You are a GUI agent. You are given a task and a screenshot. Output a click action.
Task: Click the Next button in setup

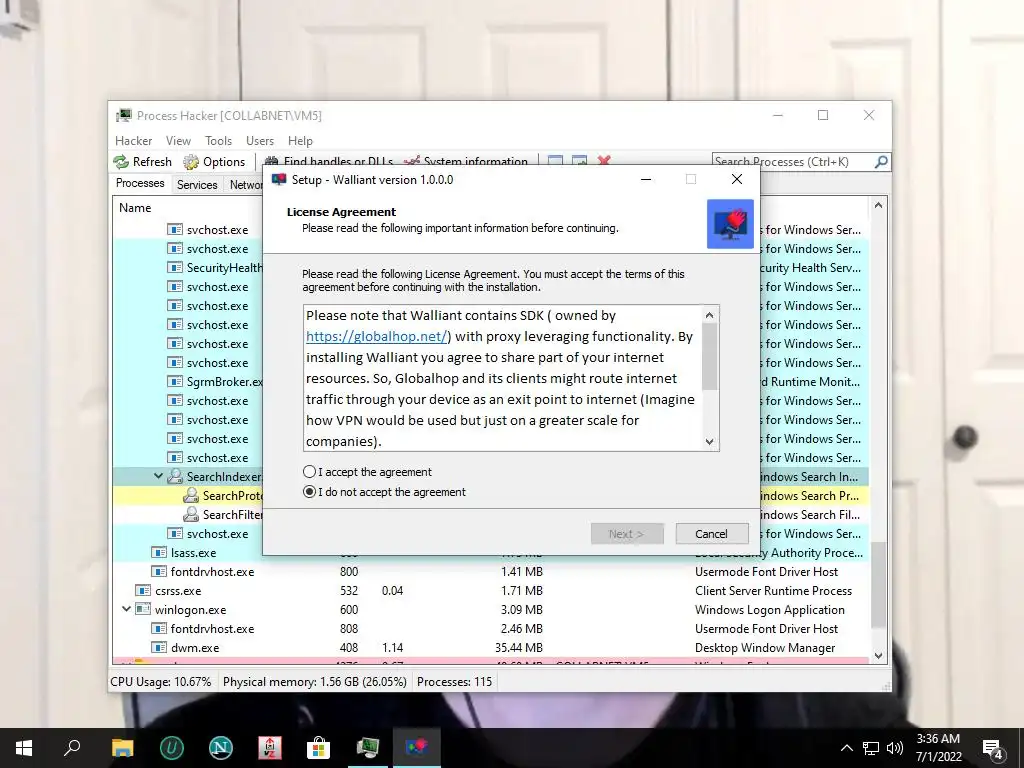[627, 534]
